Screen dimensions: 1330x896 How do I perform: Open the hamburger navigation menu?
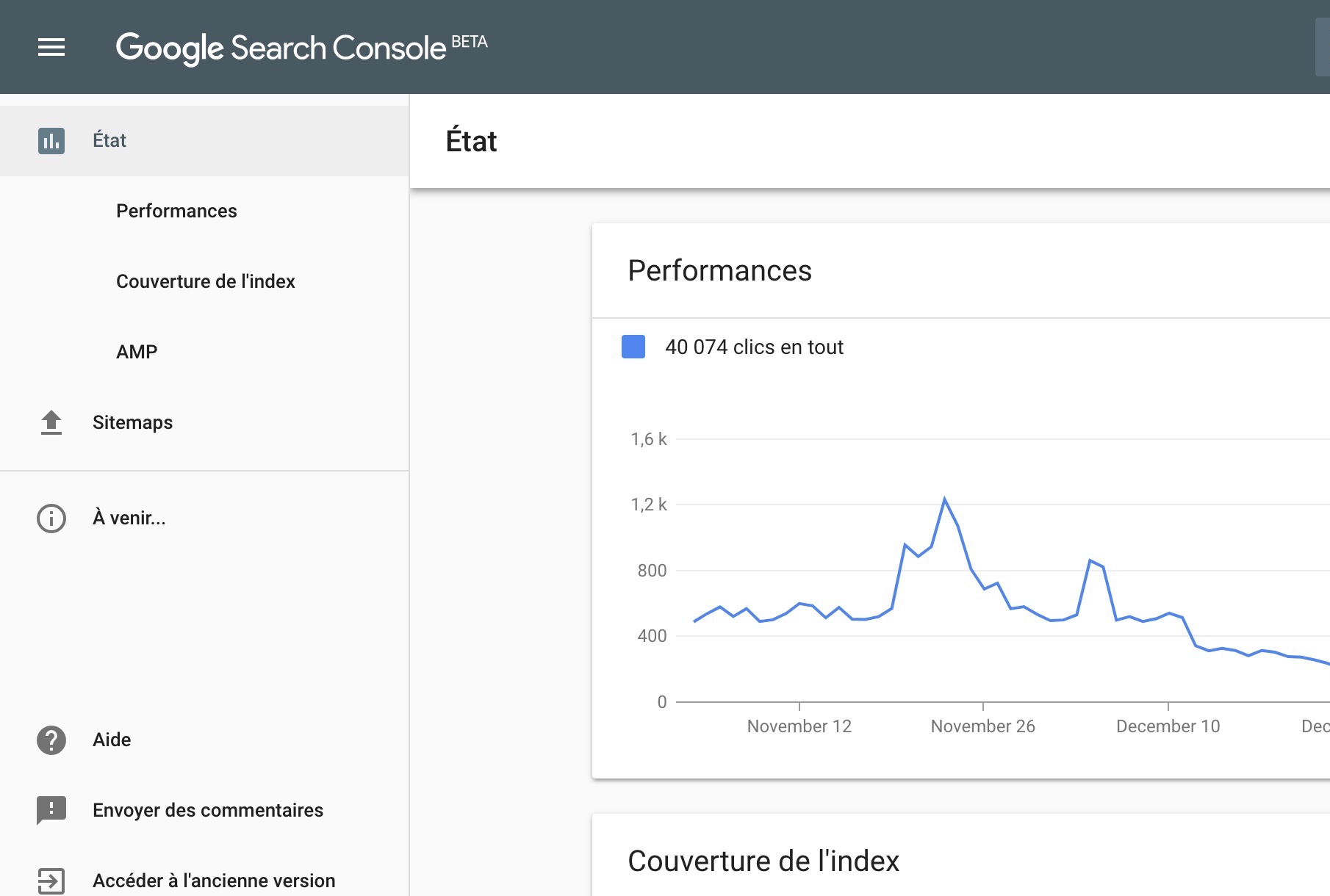[51, 48]
